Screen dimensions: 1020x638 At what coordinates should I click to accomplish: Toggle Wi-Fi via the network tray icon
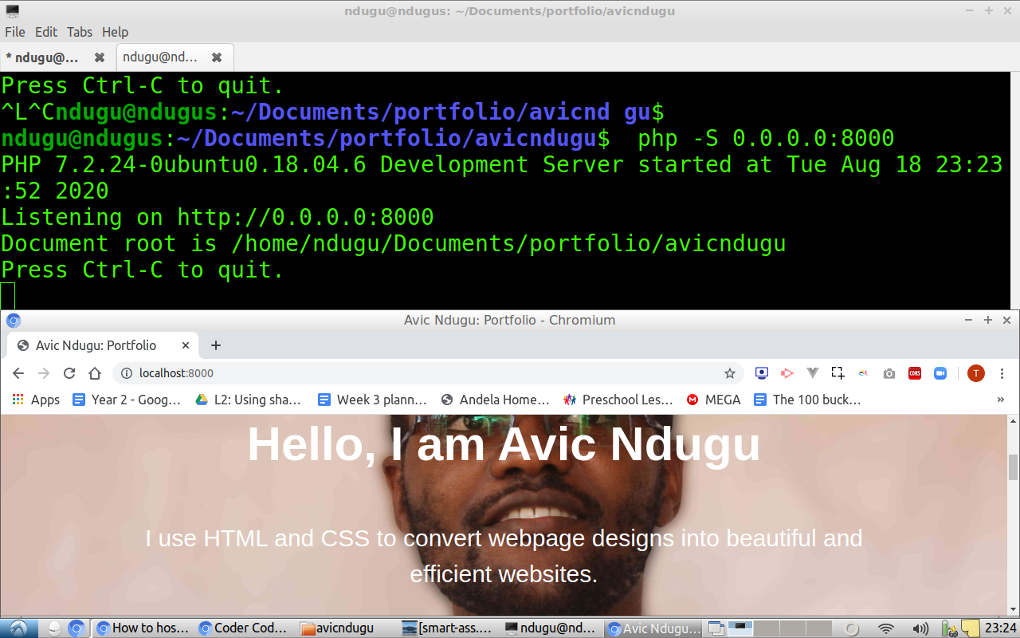pyautogui.click(x=886, y=629)
